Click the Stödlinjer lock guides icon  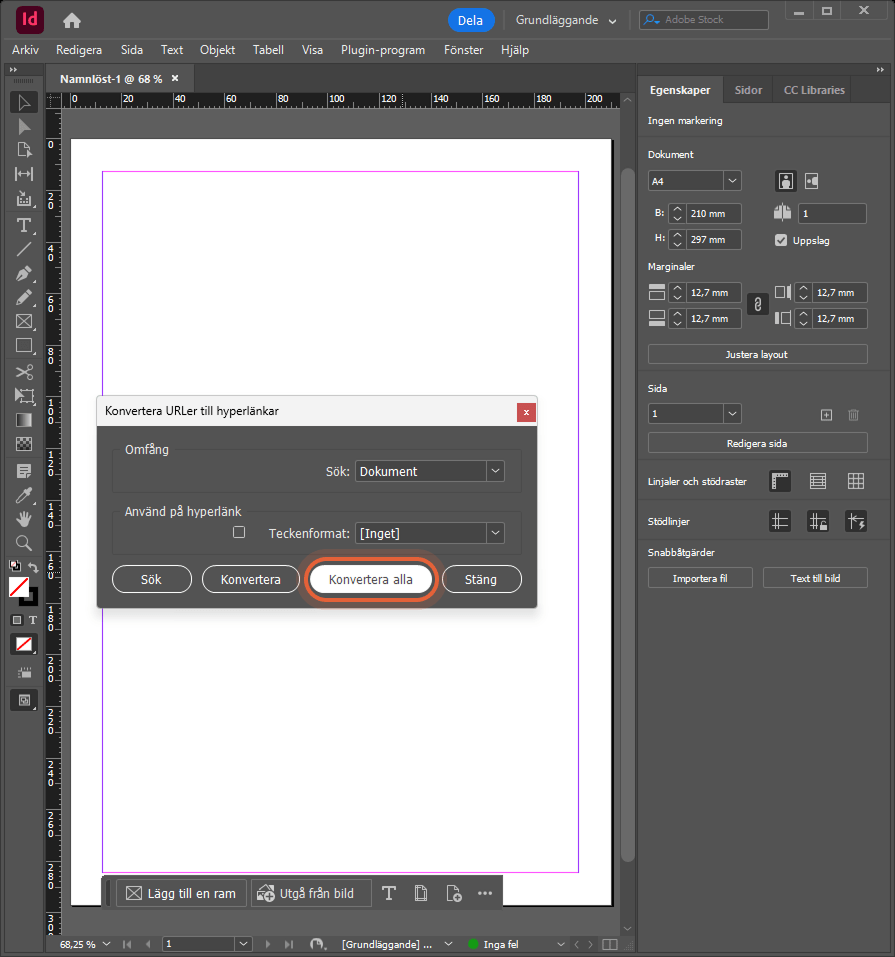click(x=817, y=522)
